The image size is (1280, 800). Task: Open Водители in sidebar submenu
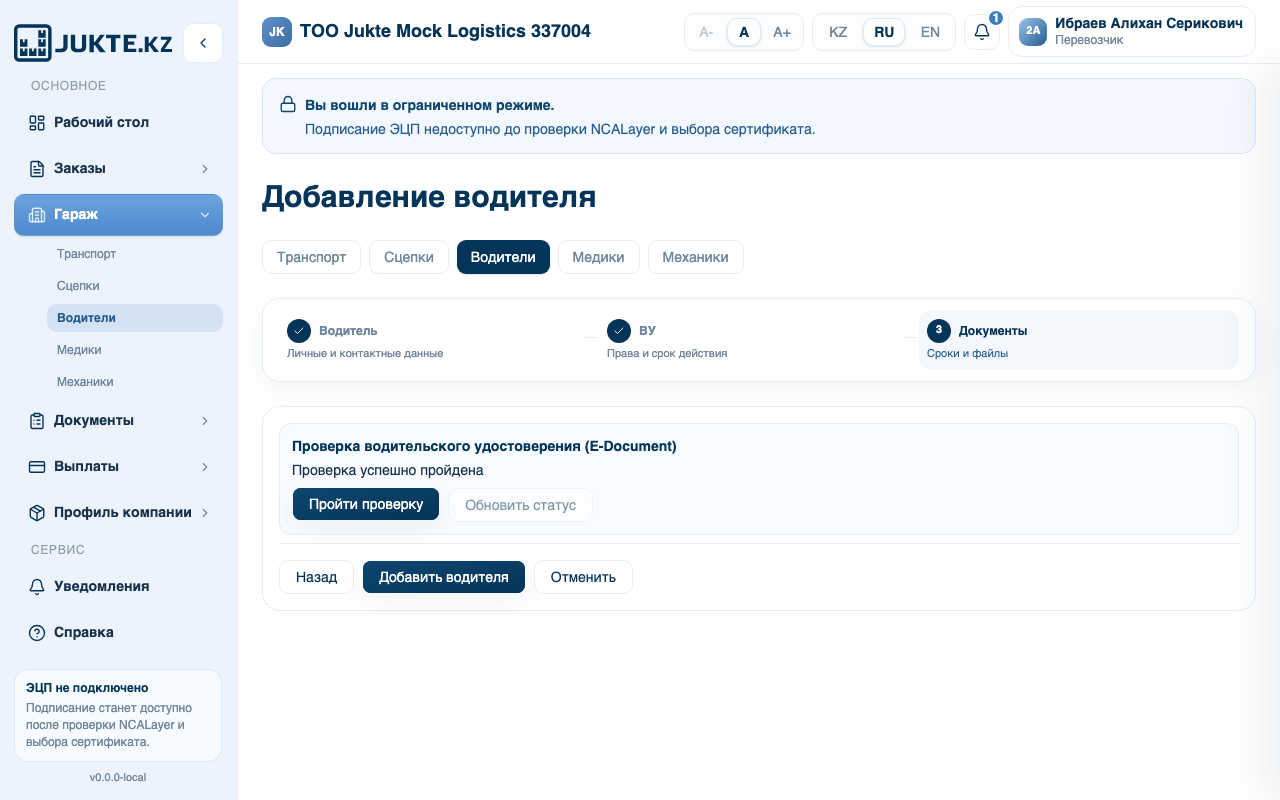(135, 318)
